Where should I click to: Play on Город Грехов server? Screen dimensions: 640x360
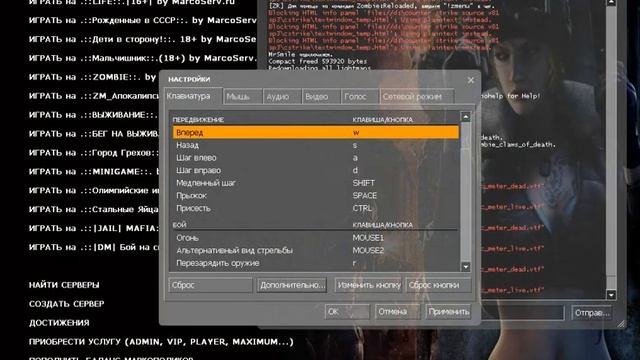(x=93, y=153)
